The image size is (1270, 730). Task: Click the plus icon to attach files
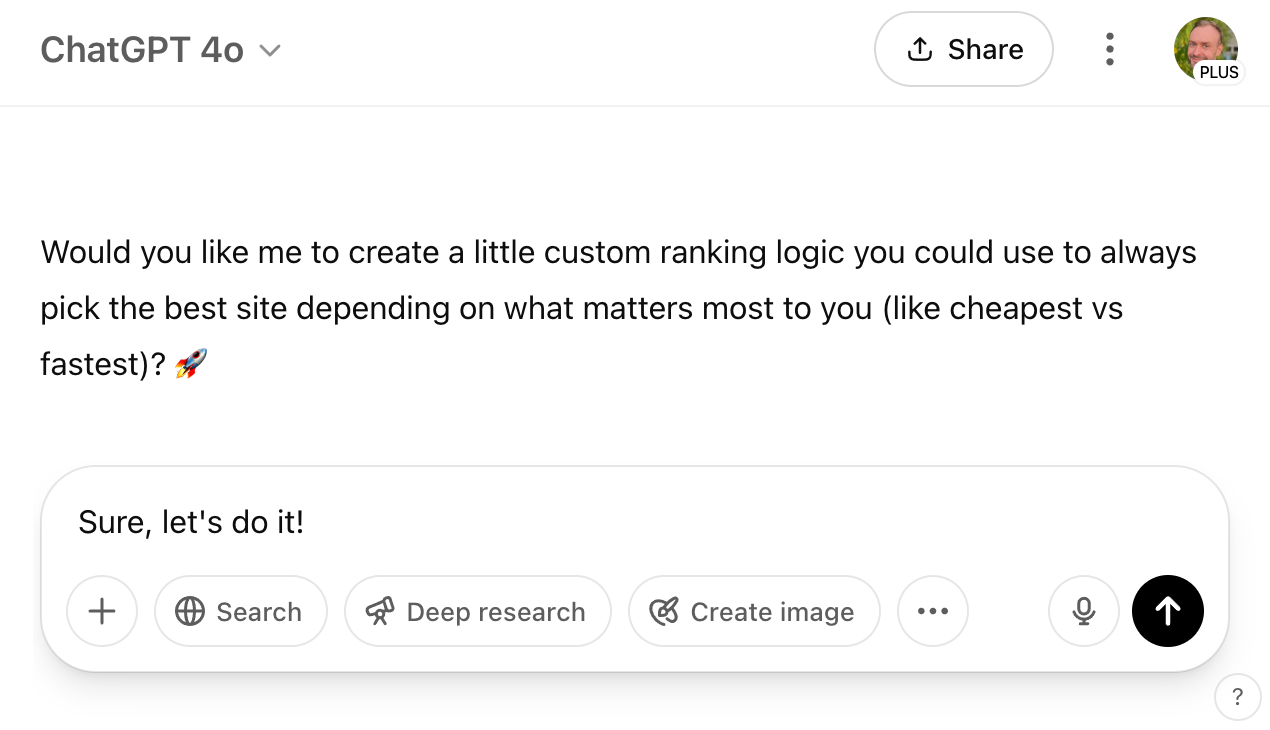point(102,611)
